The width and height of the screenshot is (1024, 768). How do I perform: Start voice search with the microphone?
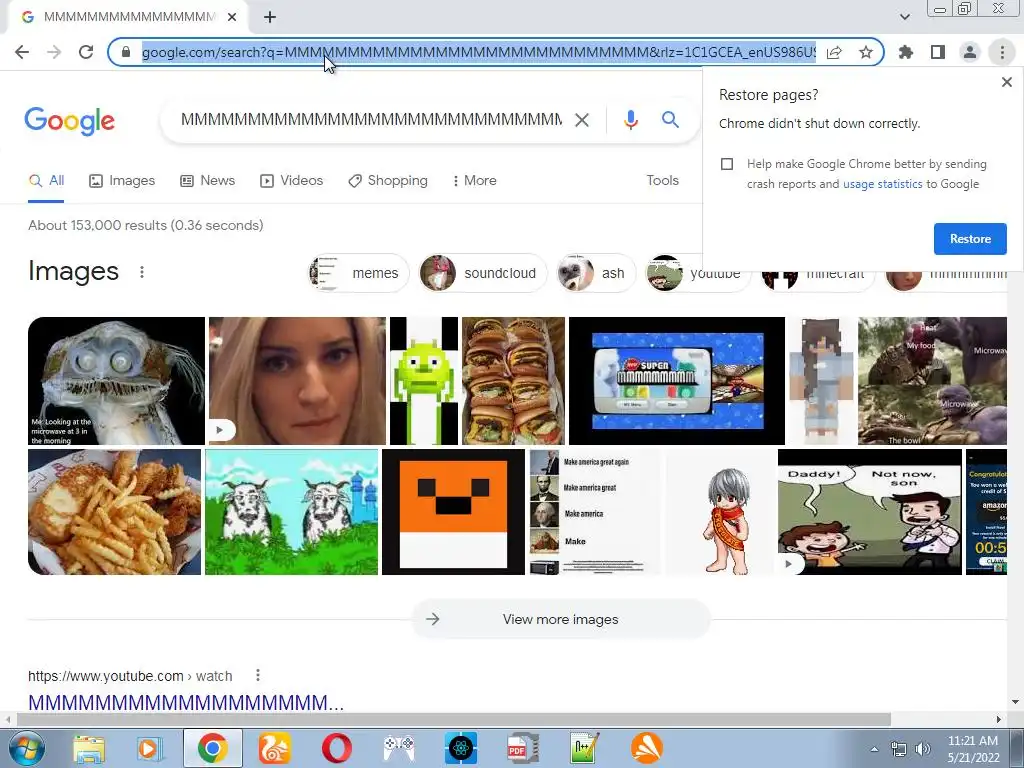click(x=630, y=120)
